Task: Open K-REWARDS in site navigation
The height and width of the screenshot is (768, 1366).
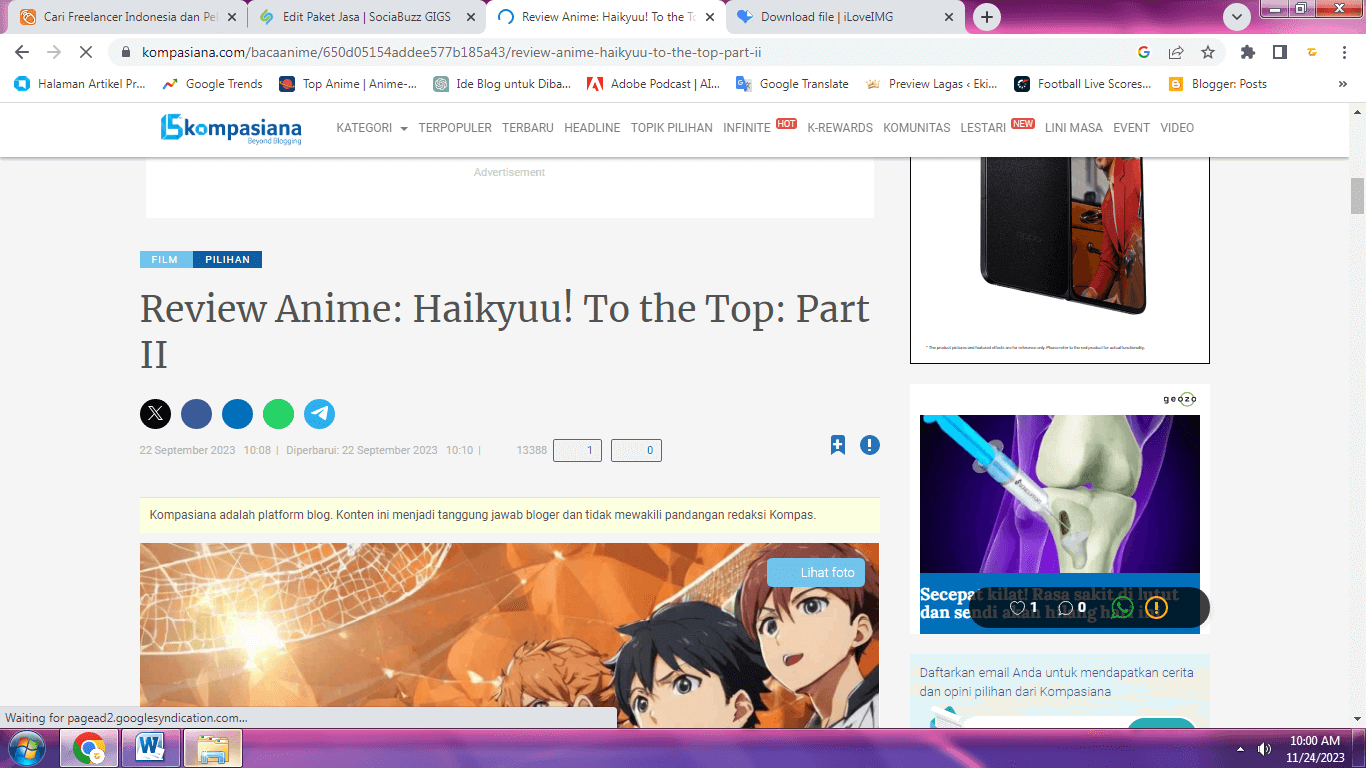Action: click(840, 128)
